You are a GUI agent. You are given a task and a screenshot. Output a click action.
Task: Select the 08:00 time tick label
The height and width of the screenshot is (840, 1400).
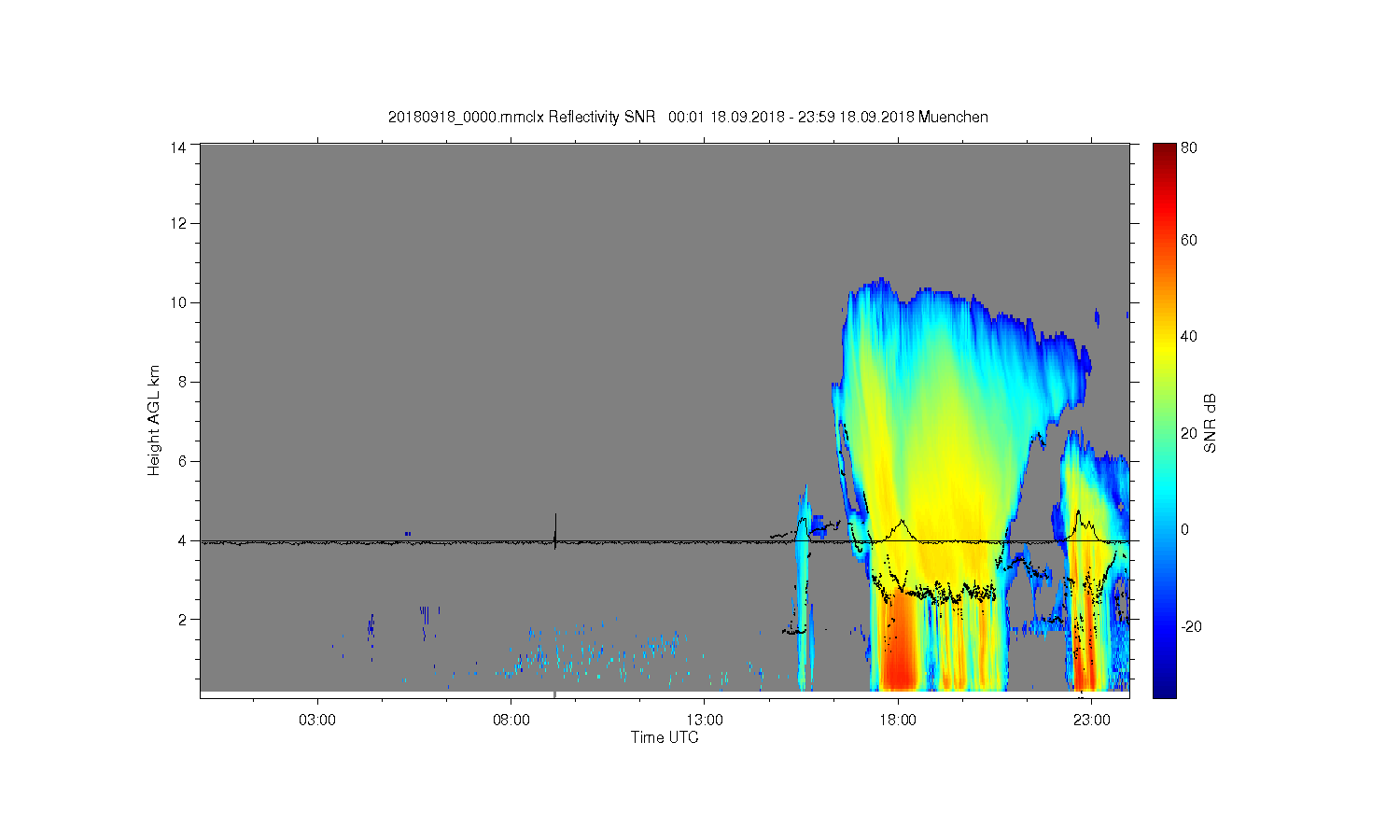click(x=511, y=721)
